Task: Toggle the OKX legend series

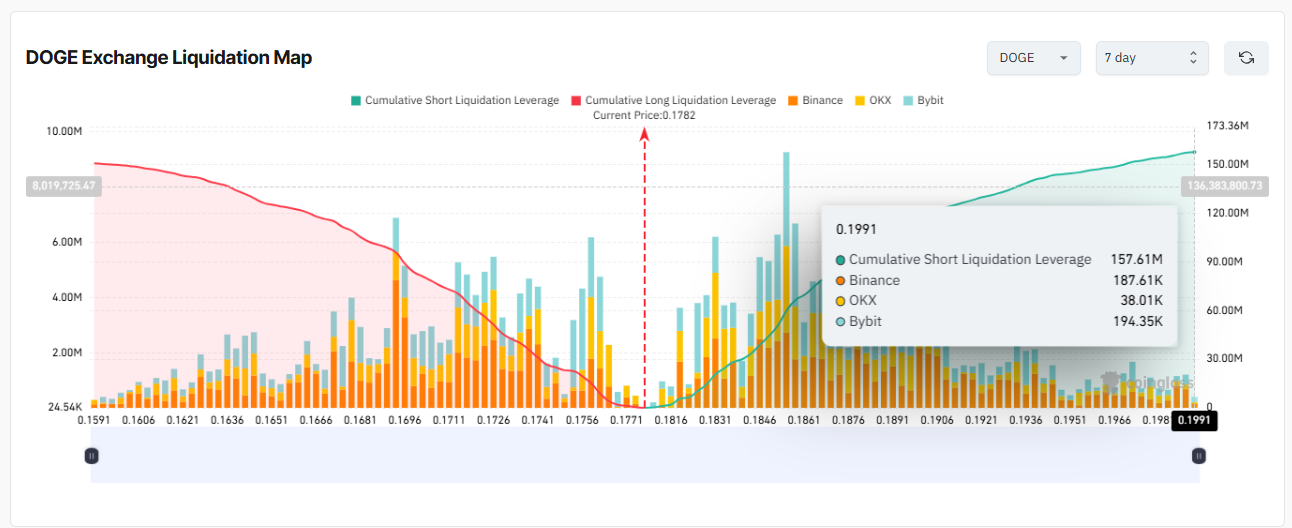Action: pos(873,100)
